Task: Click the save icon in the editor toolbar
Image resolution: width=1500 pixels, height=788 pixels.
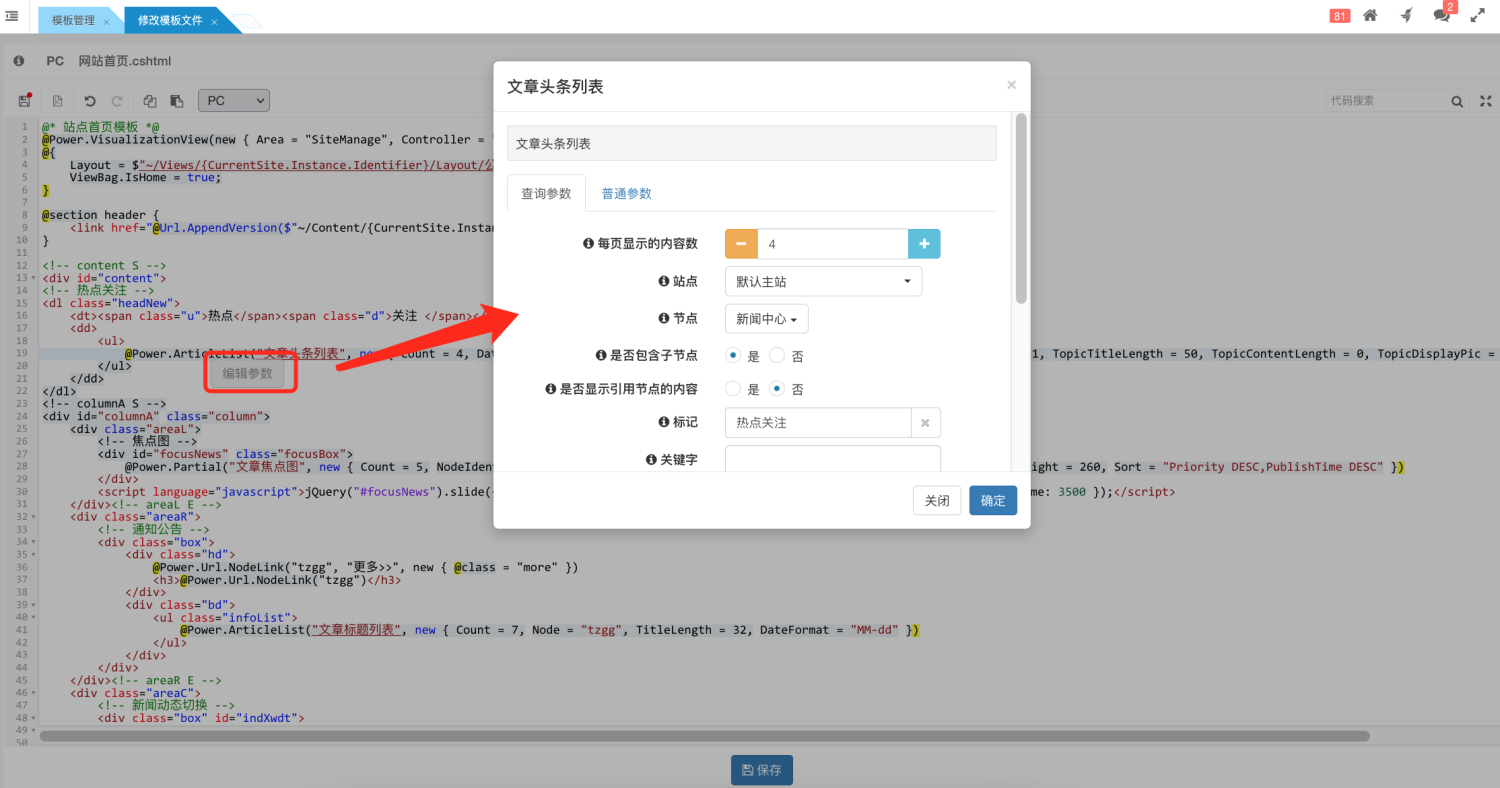Action: (25, 101)
